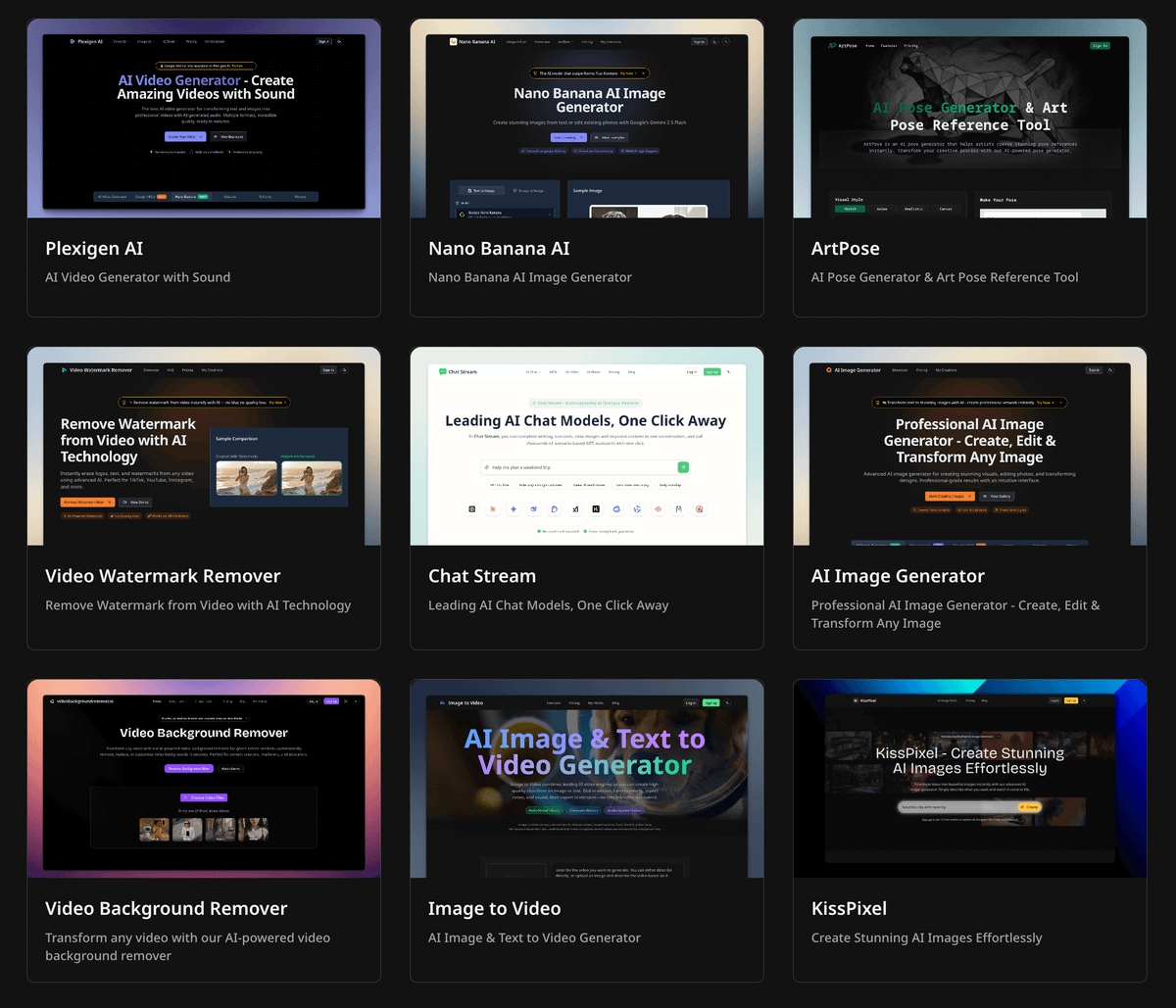Open the ArtPose preview image
The height and width of the screenshot is (1008, 1176).
[969, 119]
